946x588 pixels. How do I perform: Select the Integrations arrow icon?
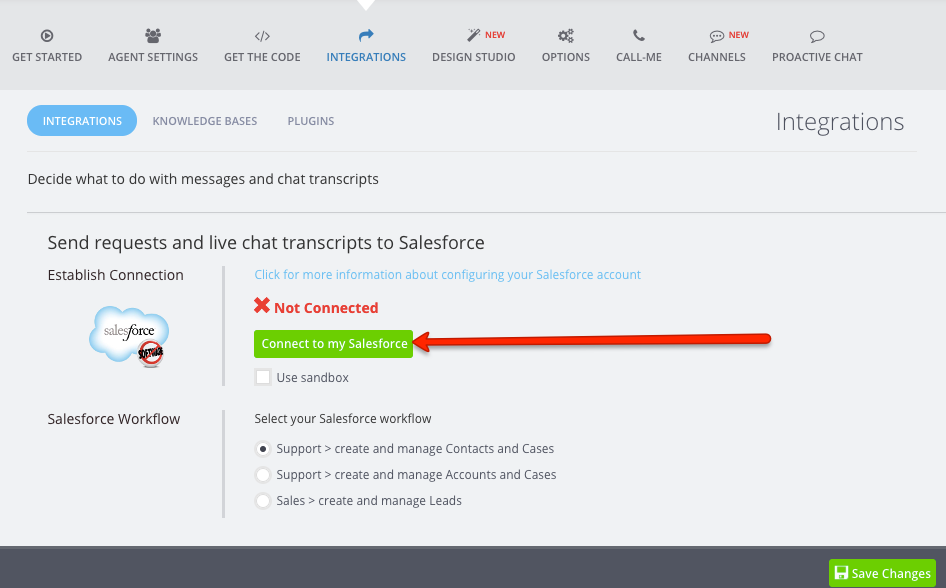point(366,36)
